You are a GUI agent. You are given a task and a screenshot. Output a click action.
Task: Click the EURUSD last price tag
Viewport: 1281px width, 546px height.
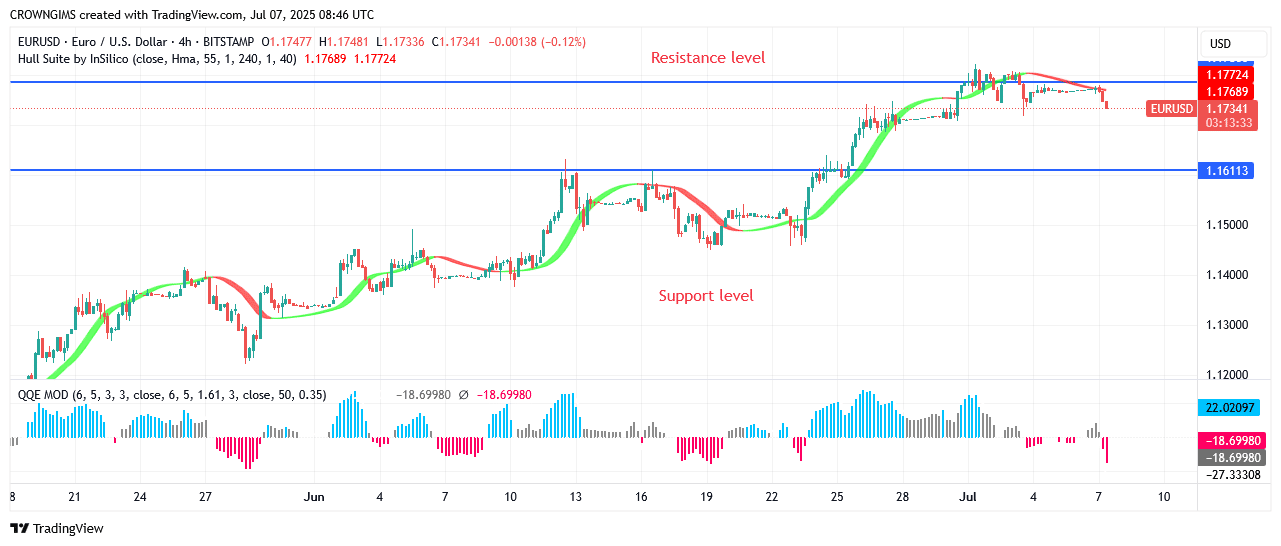(x=1172, y=108)
